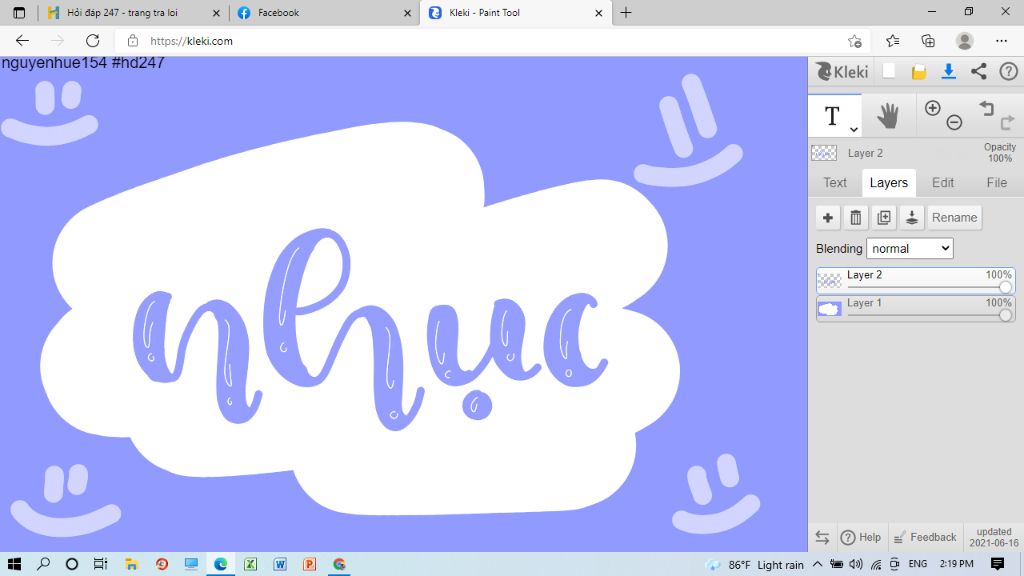Duplicate the current layer
The image size is (1024, 576).
pyautogui.click(x=884, y=217)
